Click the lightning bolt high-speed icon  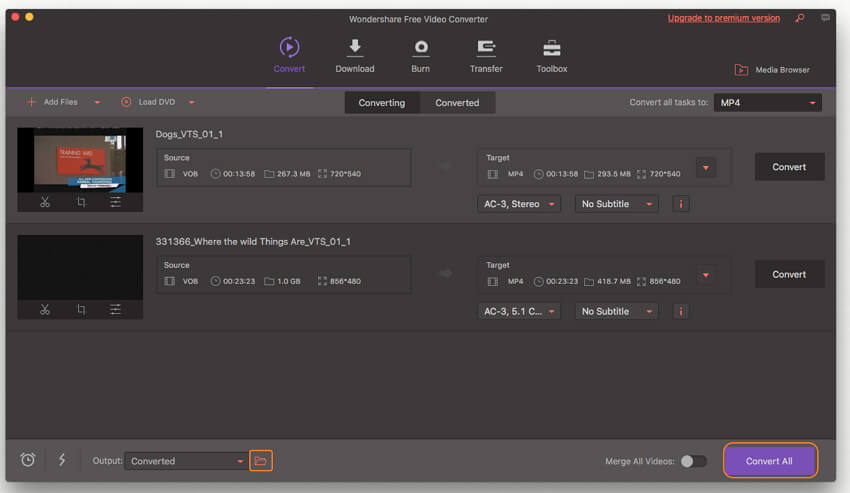coord(62,460)
